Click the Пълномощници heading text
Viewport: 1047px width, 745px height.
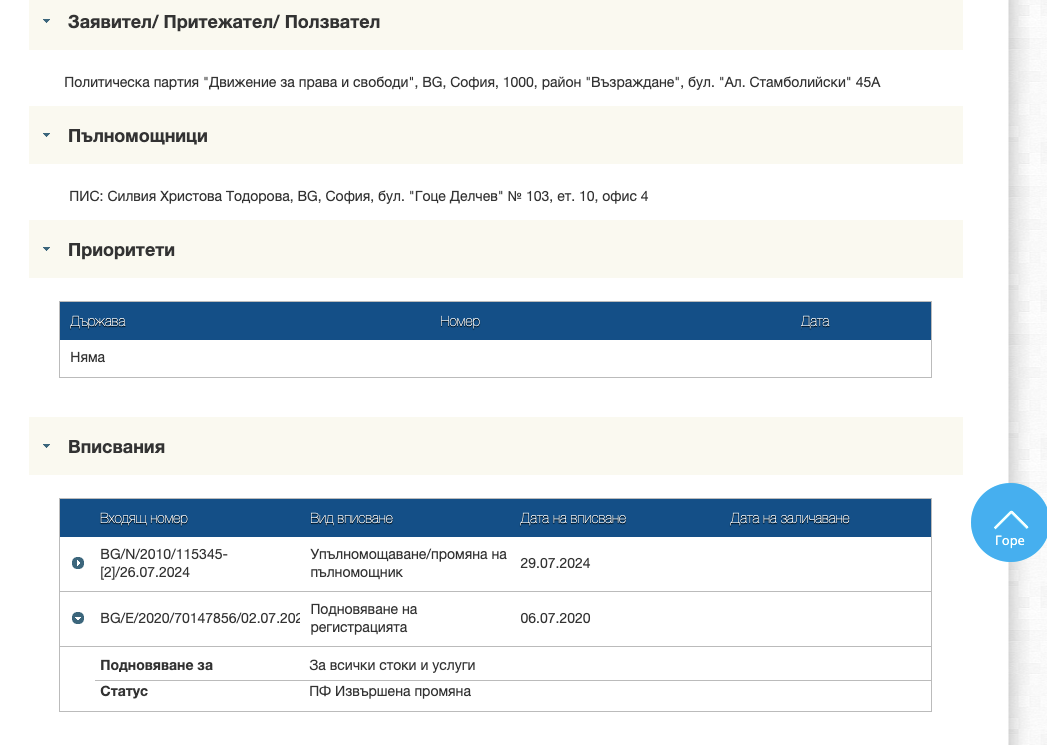pyautogui.click(x=138, y=136)
